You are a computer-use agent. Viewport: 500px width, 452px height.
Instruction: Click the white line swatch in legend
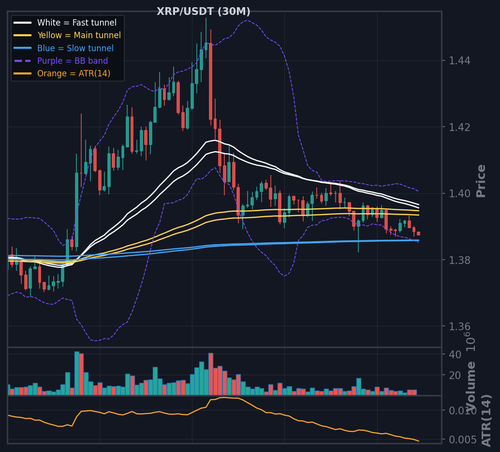pos(22,23)
